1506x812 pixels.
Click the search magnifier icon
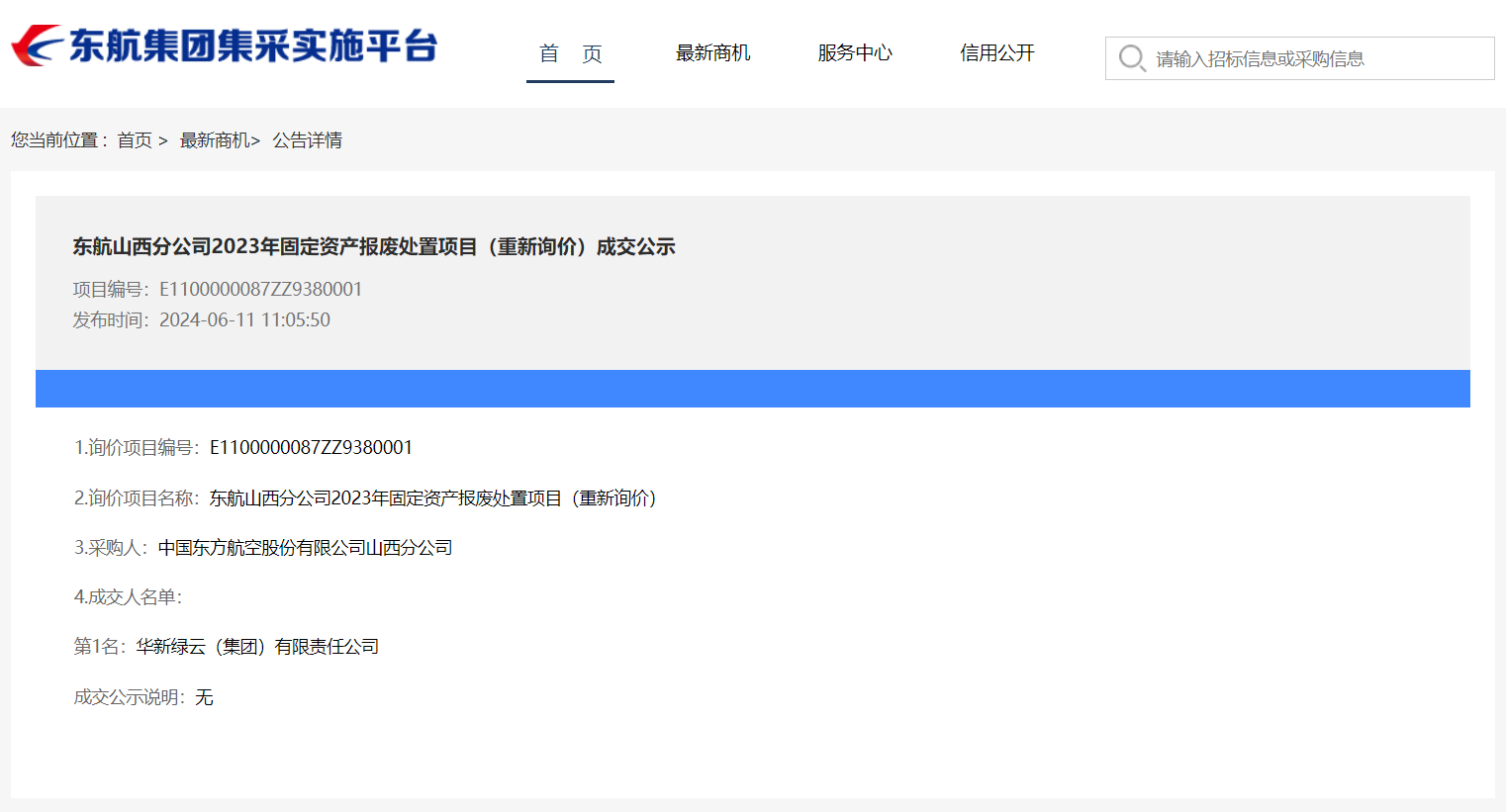point(1132,58)
